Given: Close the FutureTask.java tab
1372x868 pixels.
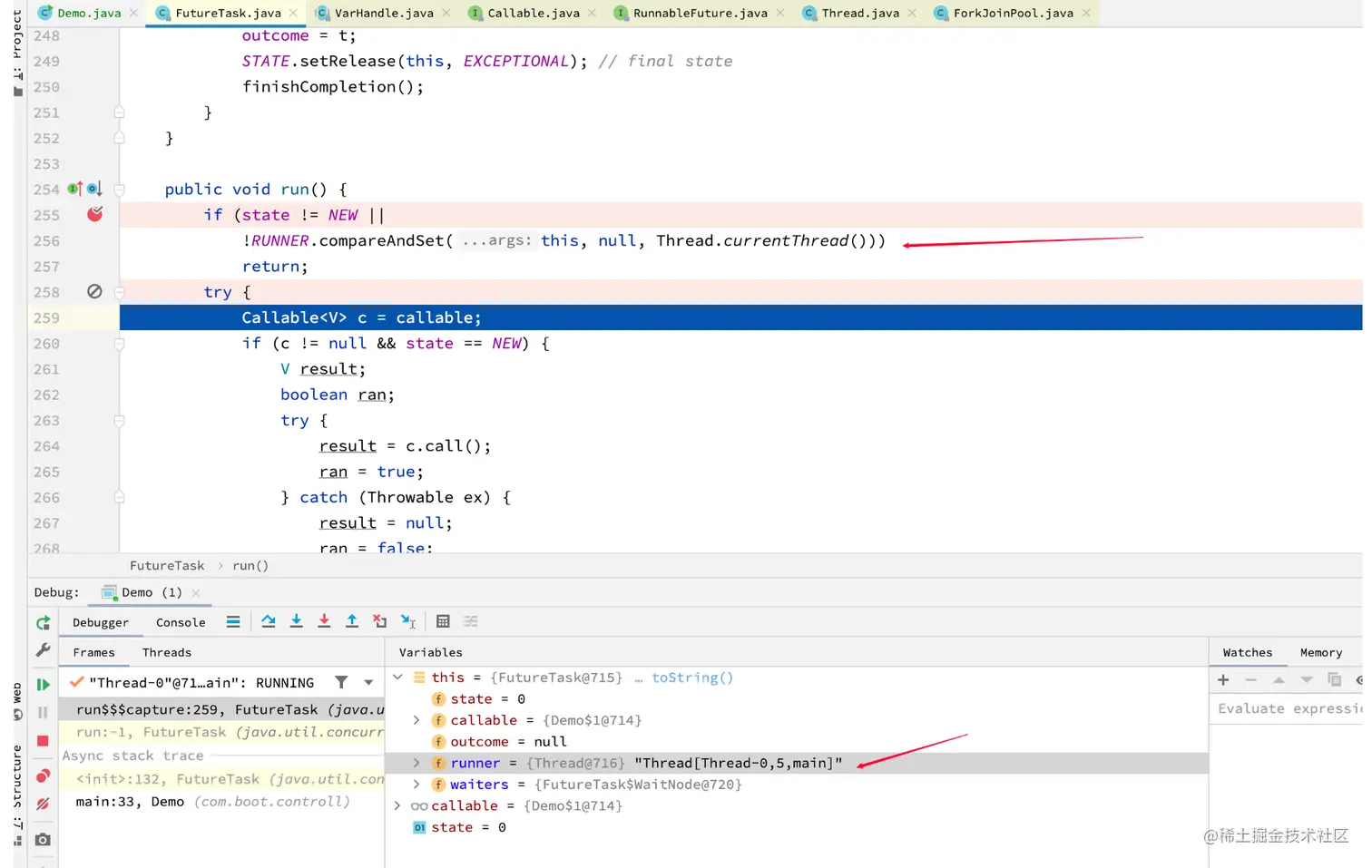Looking at the screenshot, I should pos(293,13).
